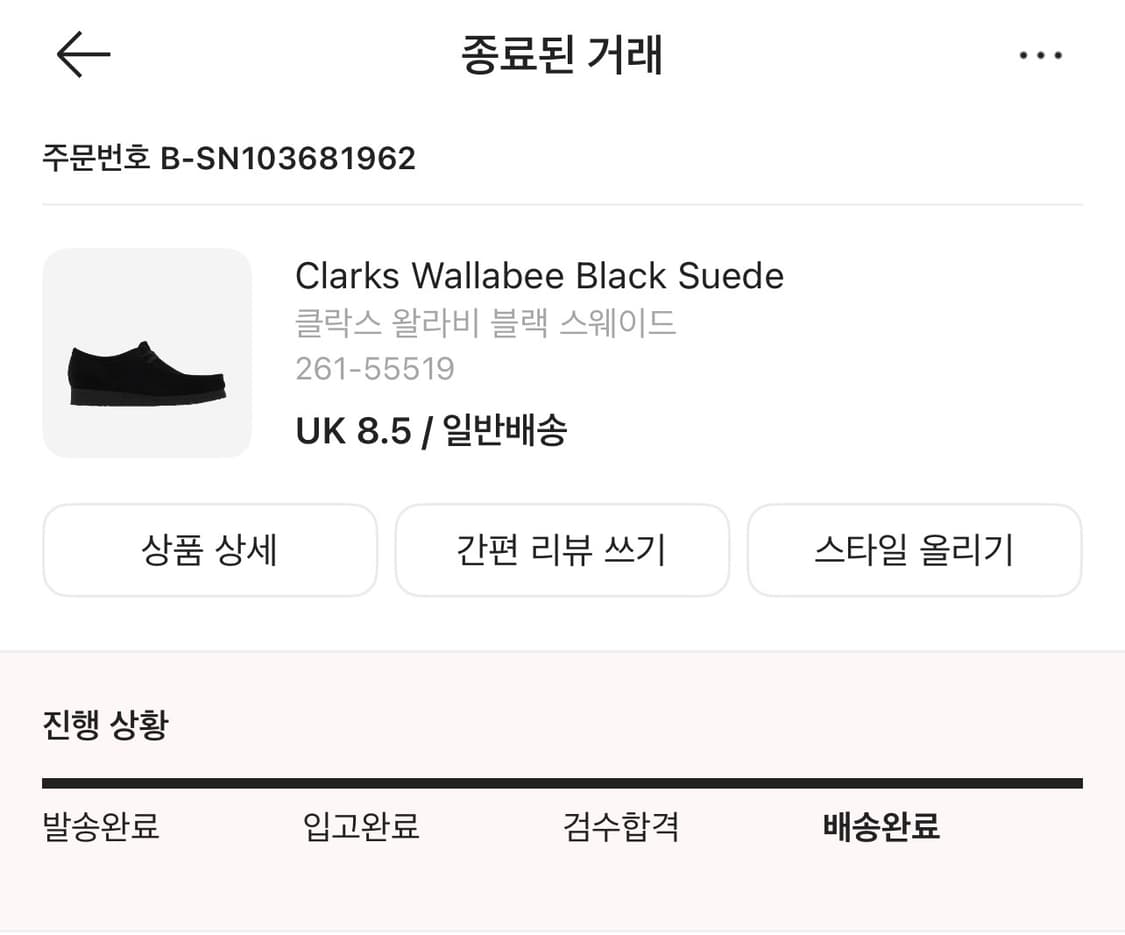Click the Korean name 클락스 왈라비 블랙 스웨이드
The height and width of the screenshot is (935, 1125).
click(484, 323)
